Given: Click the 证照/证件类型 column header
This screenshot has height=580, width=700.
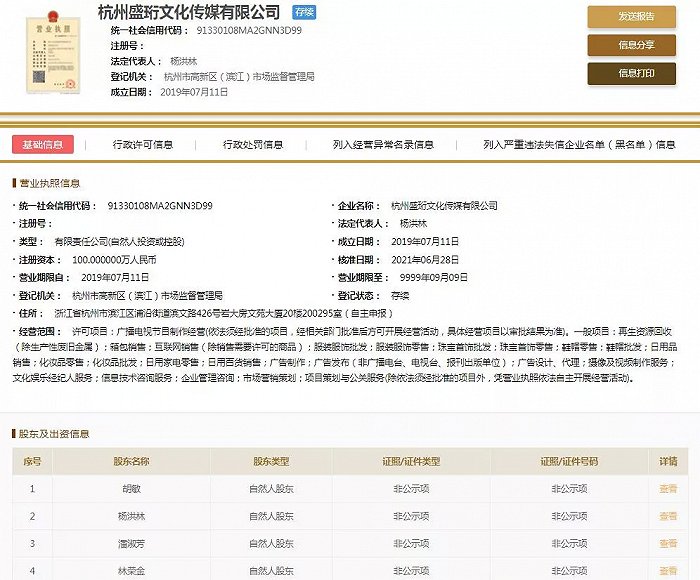Looking at the screenshot, I should (x=411, y=462).
